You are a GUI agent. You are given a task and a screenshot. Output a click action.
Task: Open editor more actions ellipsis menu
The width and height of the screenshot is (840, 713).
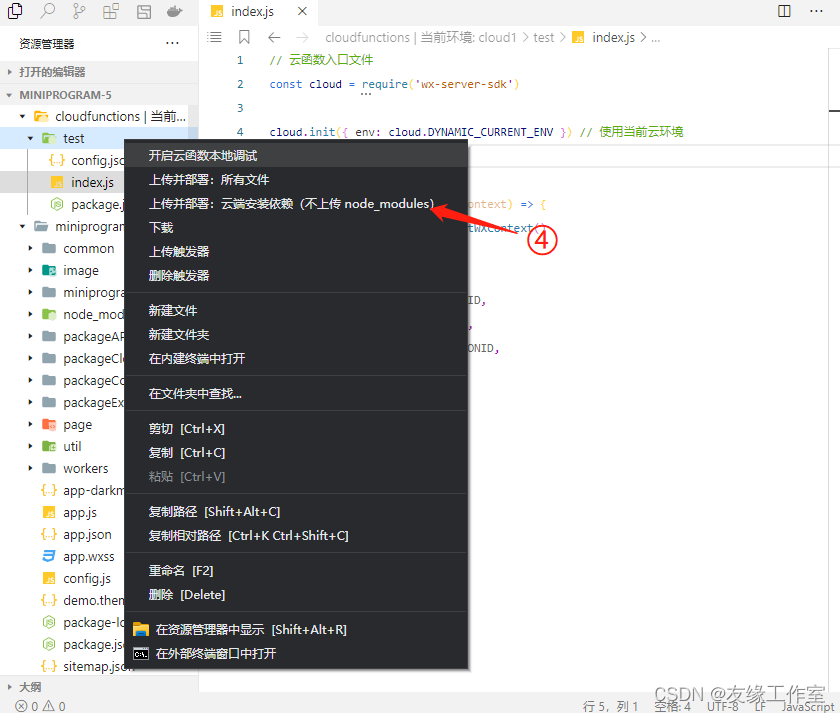click(816, 11)
